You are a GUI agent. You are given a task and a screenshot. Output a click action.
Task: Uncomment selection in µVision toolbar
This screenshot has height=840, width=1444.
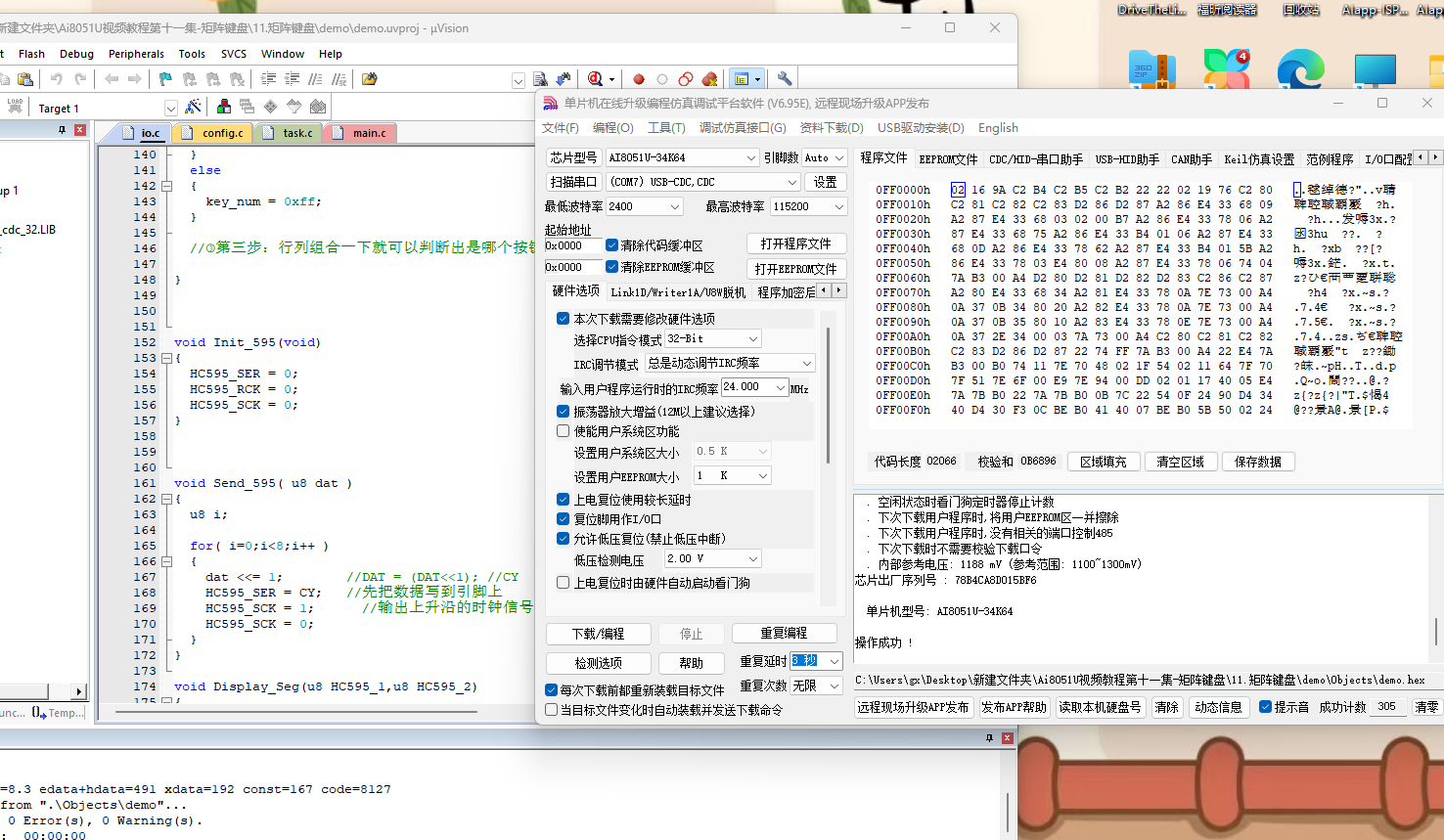(x=338, y=79)
